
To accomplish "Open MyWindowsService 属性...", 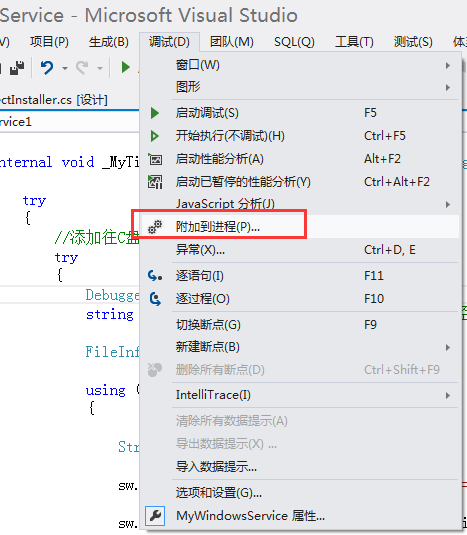I will click(x=300, y=516).
